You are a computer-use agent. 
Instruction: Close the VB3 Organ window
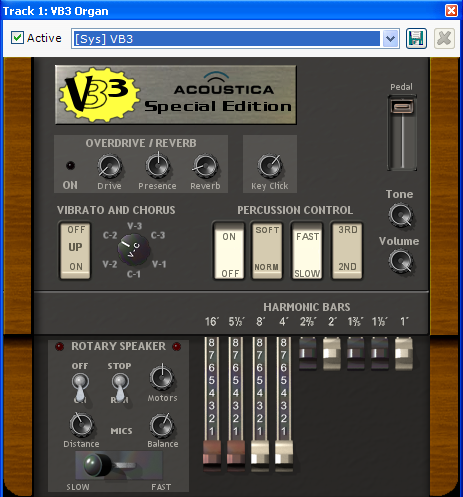(x=451, y=10)
